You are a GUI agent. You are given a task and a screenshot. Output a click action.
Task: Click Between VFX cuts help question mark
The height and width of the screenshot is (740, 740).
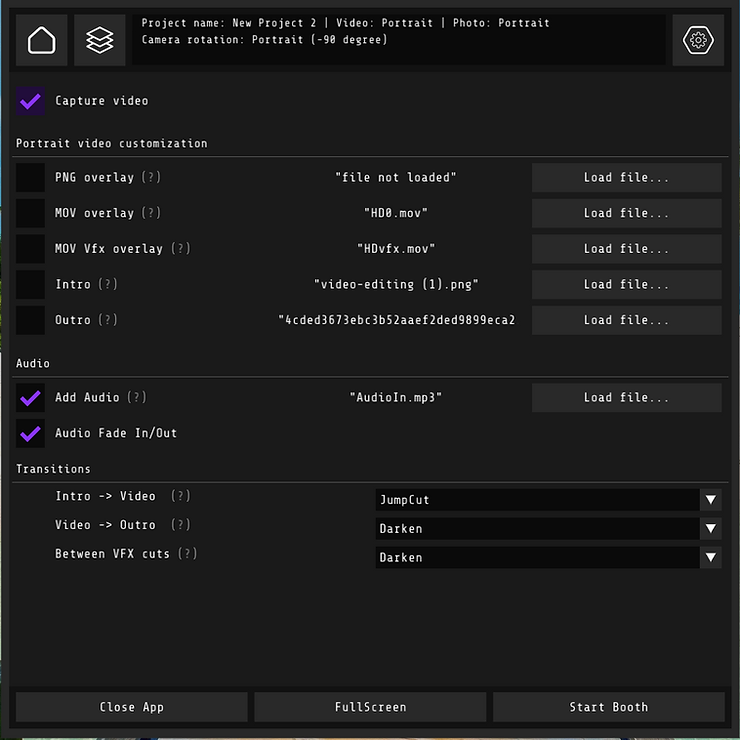(x=187, y=554)
